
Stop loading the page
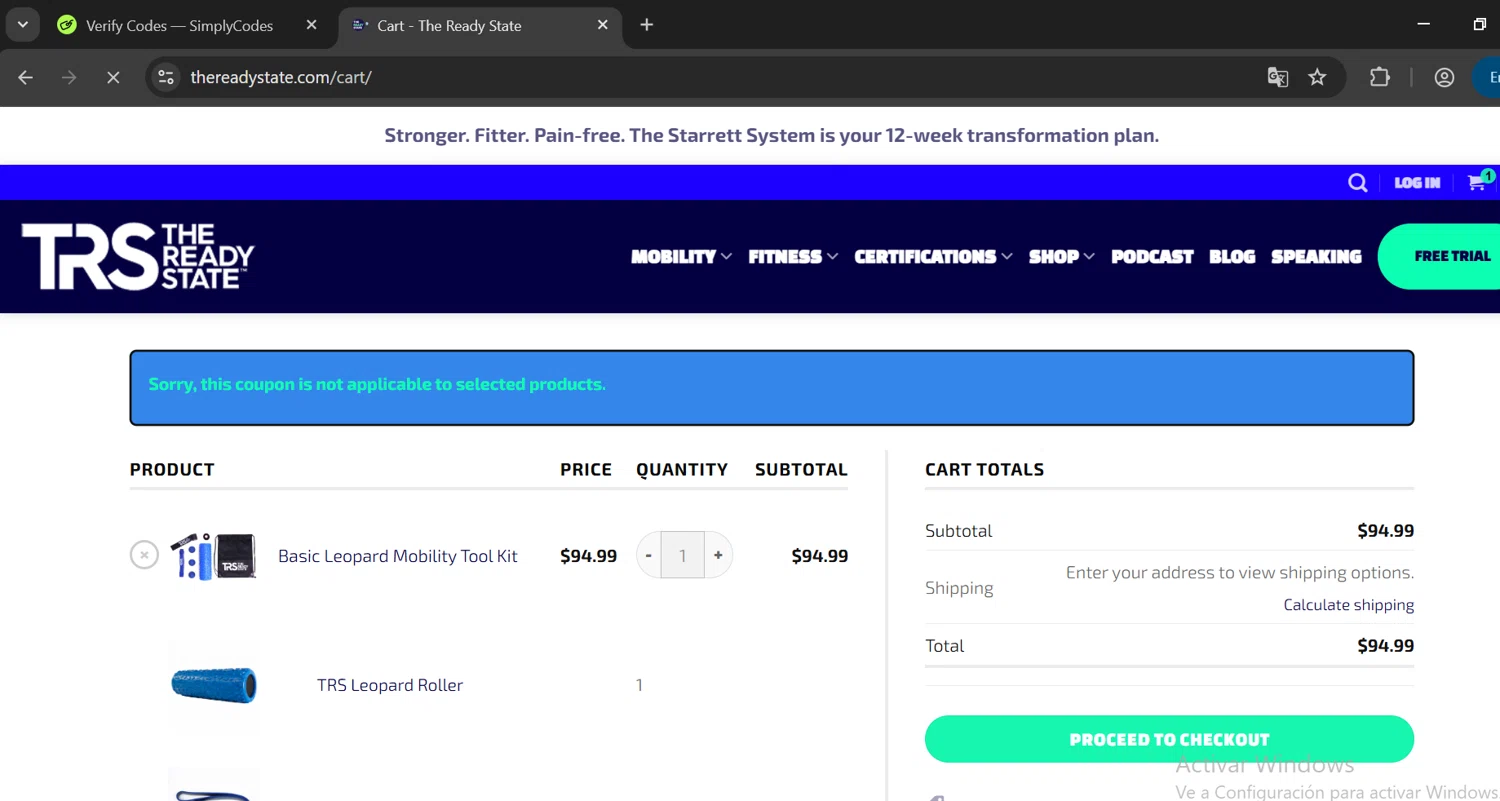click(113, 77)
